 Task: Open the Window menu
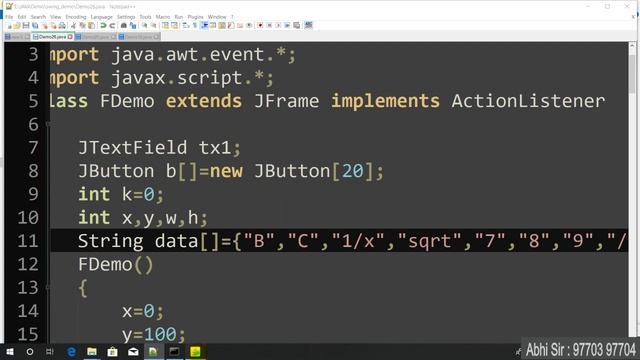click(217, 17)
